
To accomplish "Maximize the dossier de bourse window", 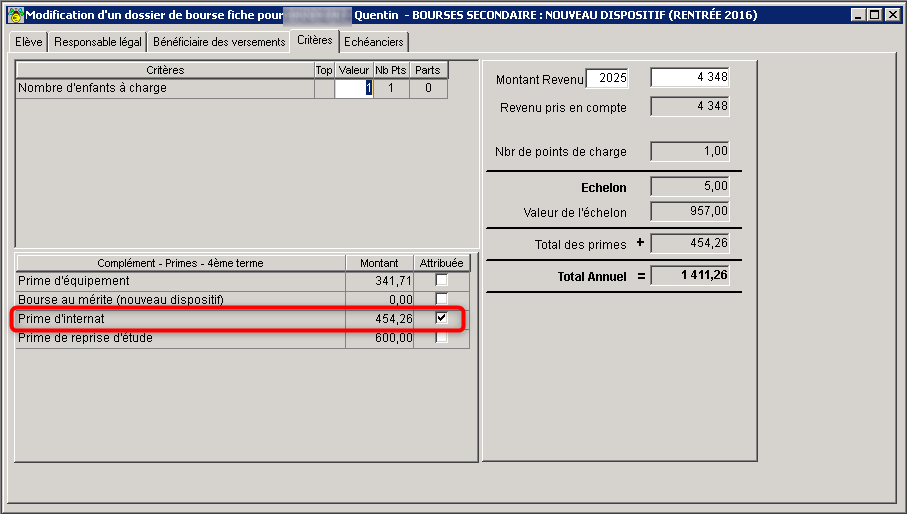I will pyautogui.click(x=875, y=15).
